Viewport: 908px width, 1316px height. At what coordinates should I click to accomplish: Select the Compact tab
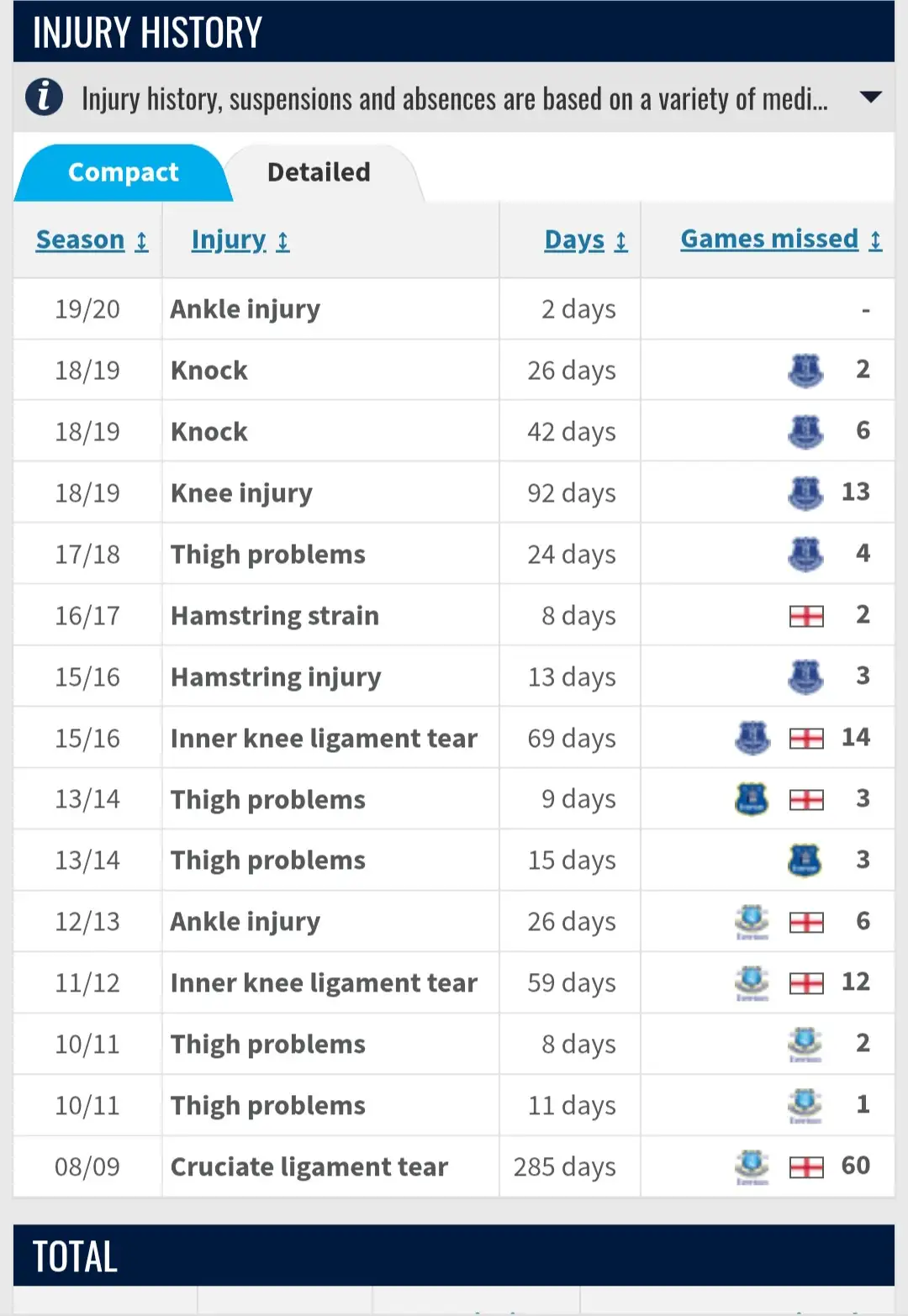click(x=123, y=172)
